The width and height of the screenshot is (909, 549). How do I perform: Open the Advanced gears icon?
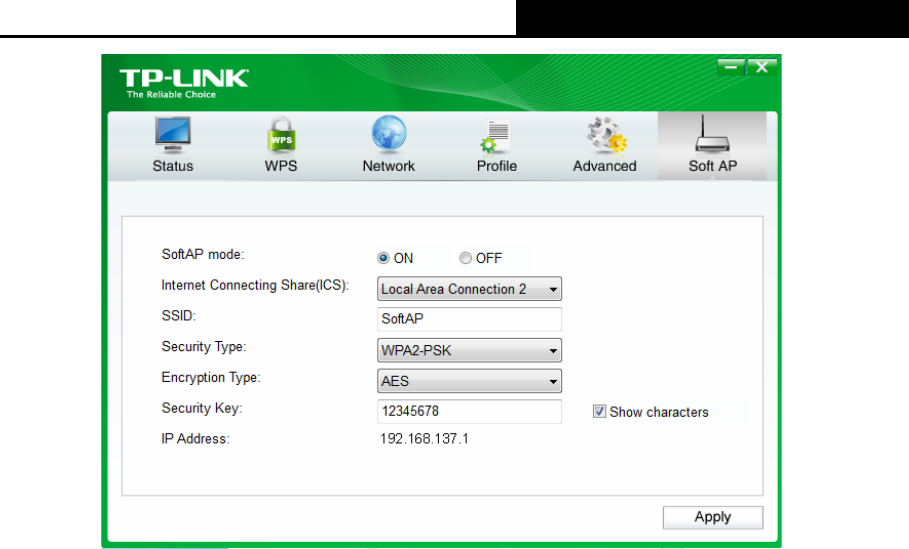606,136
